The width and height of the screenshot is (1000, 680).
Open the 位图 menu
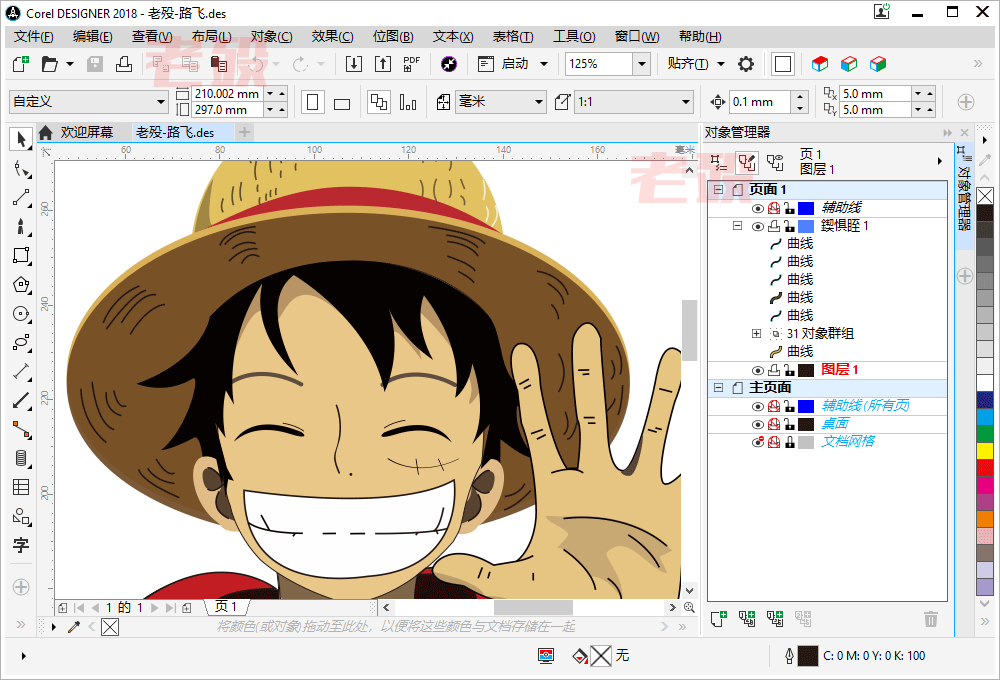(393, 37)
